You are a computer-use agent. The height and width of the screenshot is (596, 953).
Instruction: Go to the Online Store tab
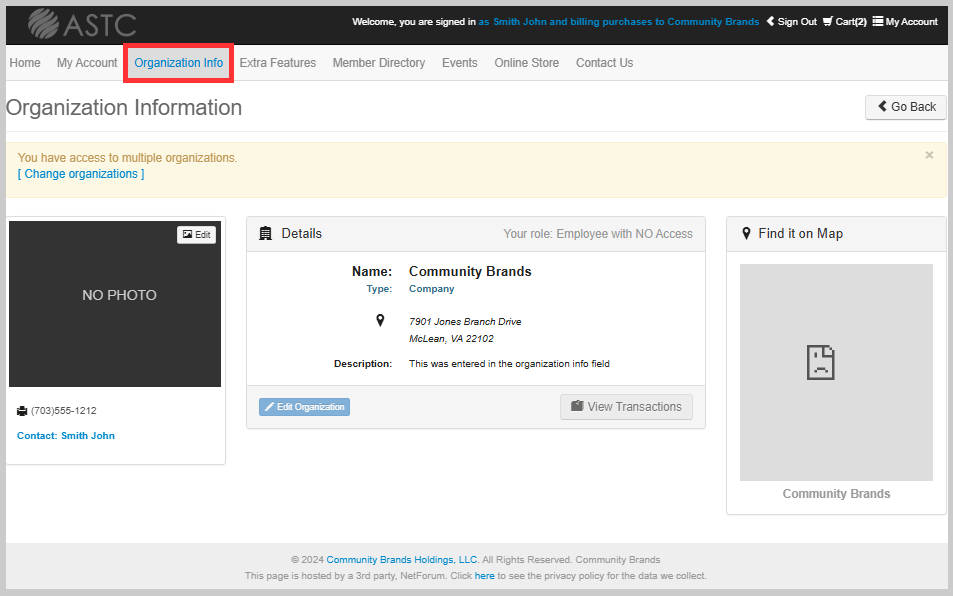[x=526, y=63]
